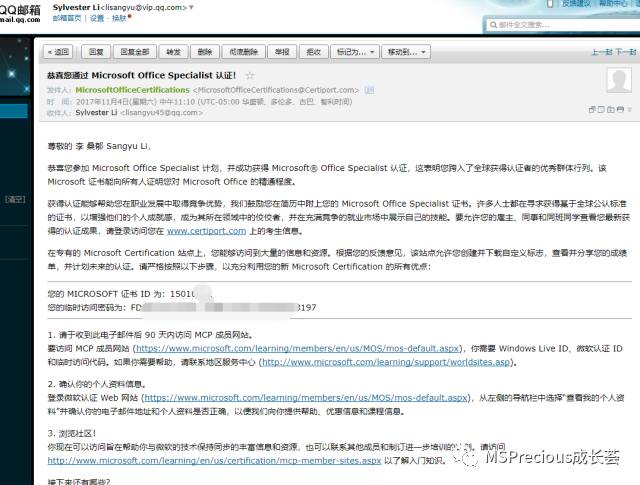Click the date text 2017年11月4日(星期六)
The height and width of the screenshot is (485, 640).
click(116, 102)
